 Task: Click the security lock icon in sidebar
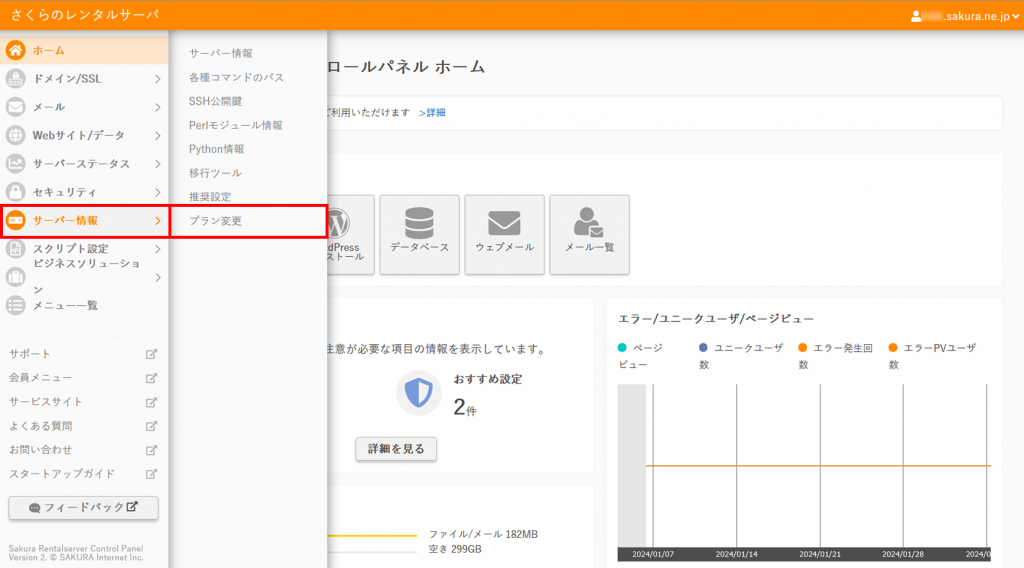pos(16,191)
